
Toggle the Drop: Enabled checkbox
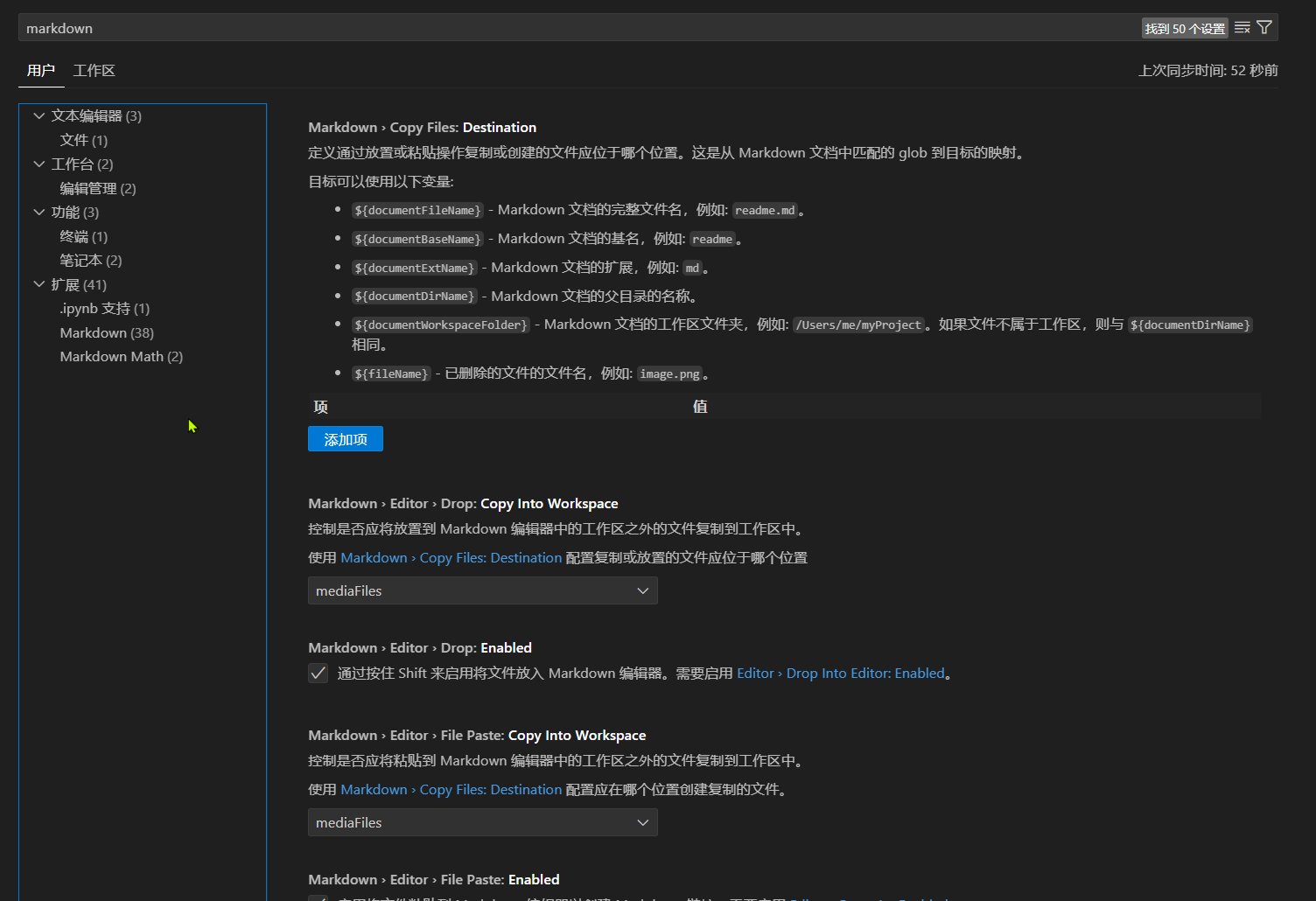(318, 673)
